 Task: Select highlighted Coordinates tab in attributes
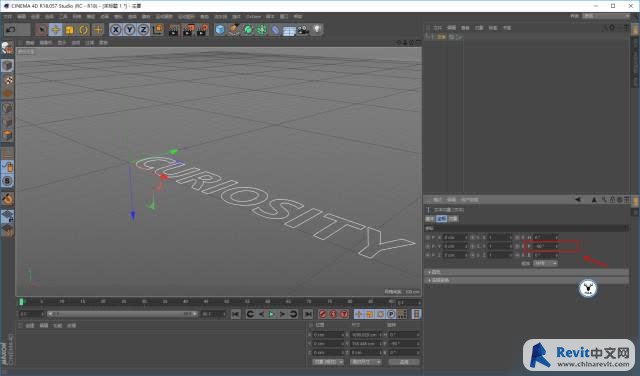[442, 219]
